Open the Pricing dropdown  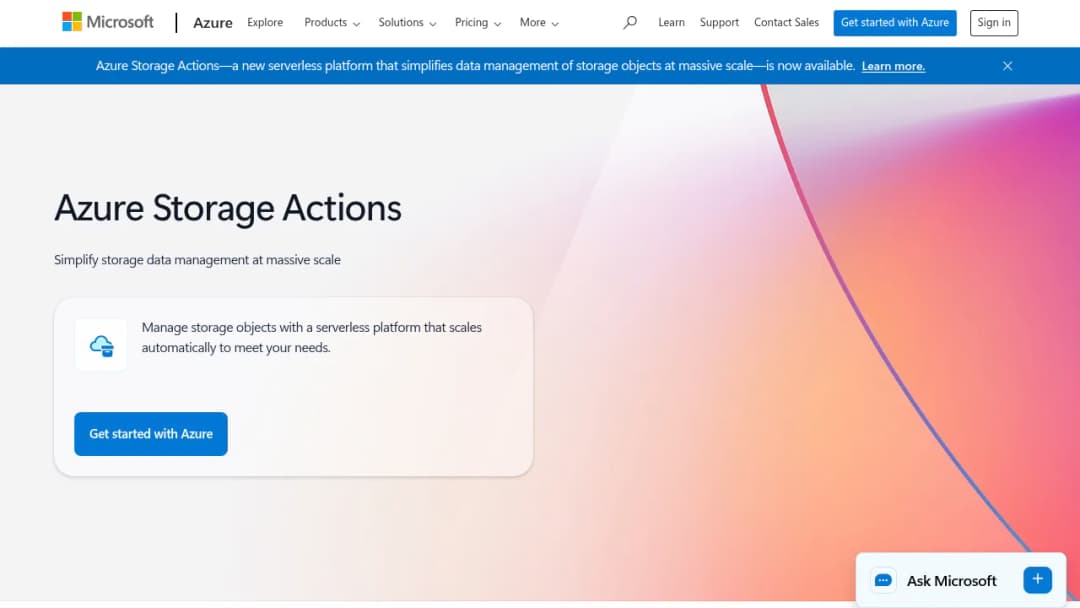click(x=477, y=23)
